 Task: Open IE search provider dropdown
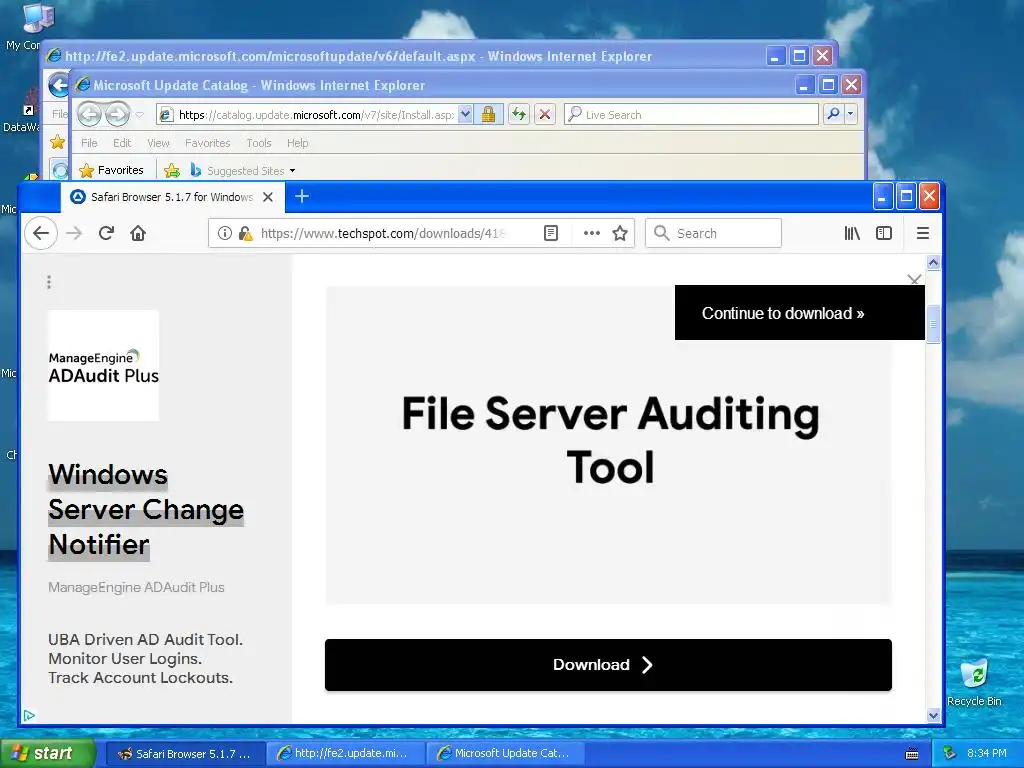850,114
